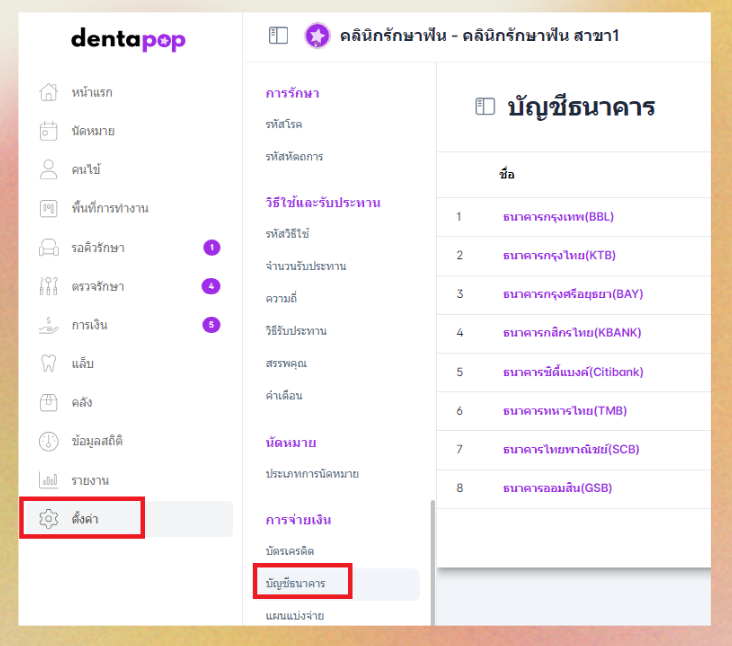Click การรักษา section heading
The height and width of the screenshot is (646, 732).
coord(292,93)
